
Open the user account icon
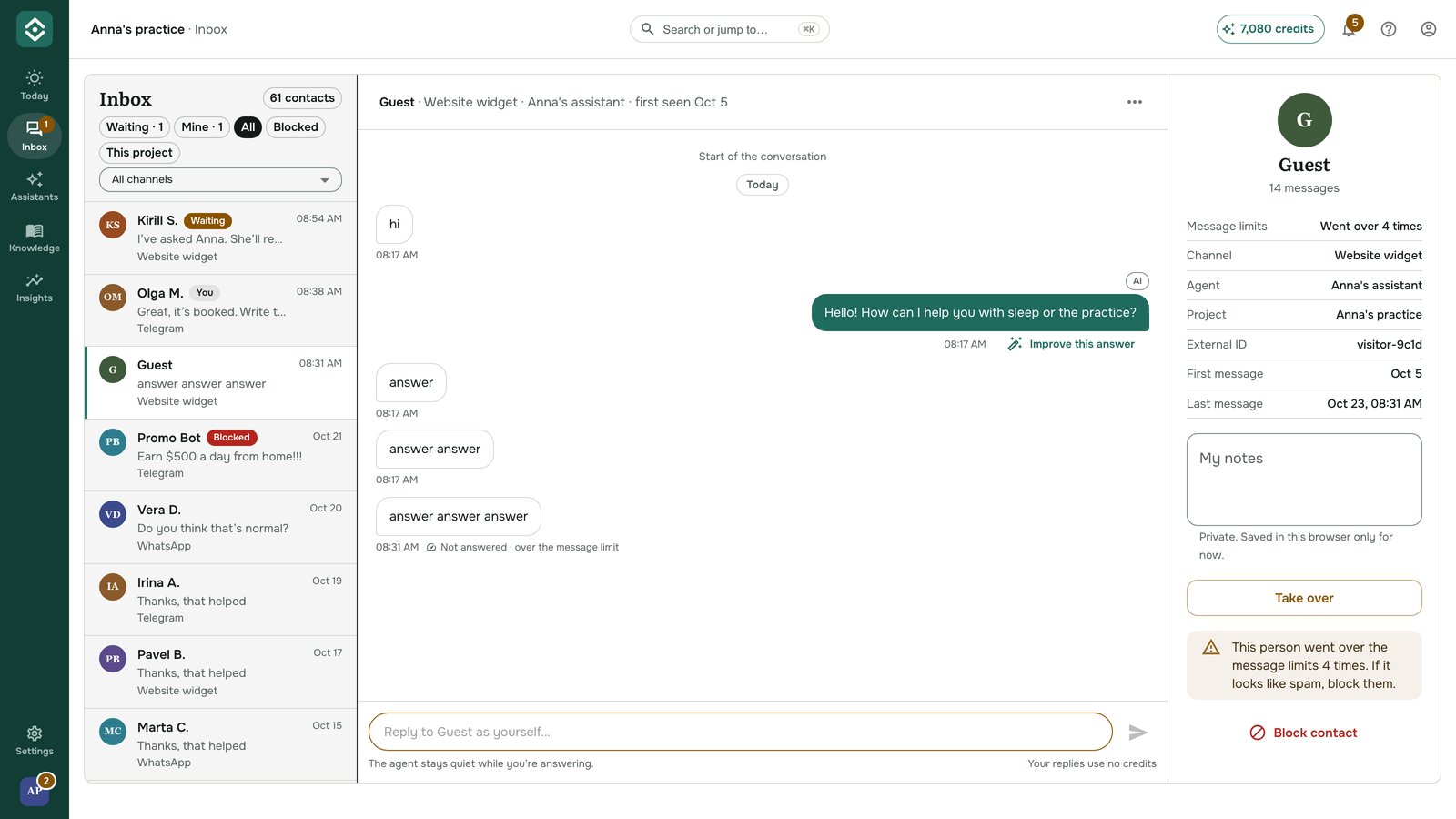click(x=1429, y=29)
